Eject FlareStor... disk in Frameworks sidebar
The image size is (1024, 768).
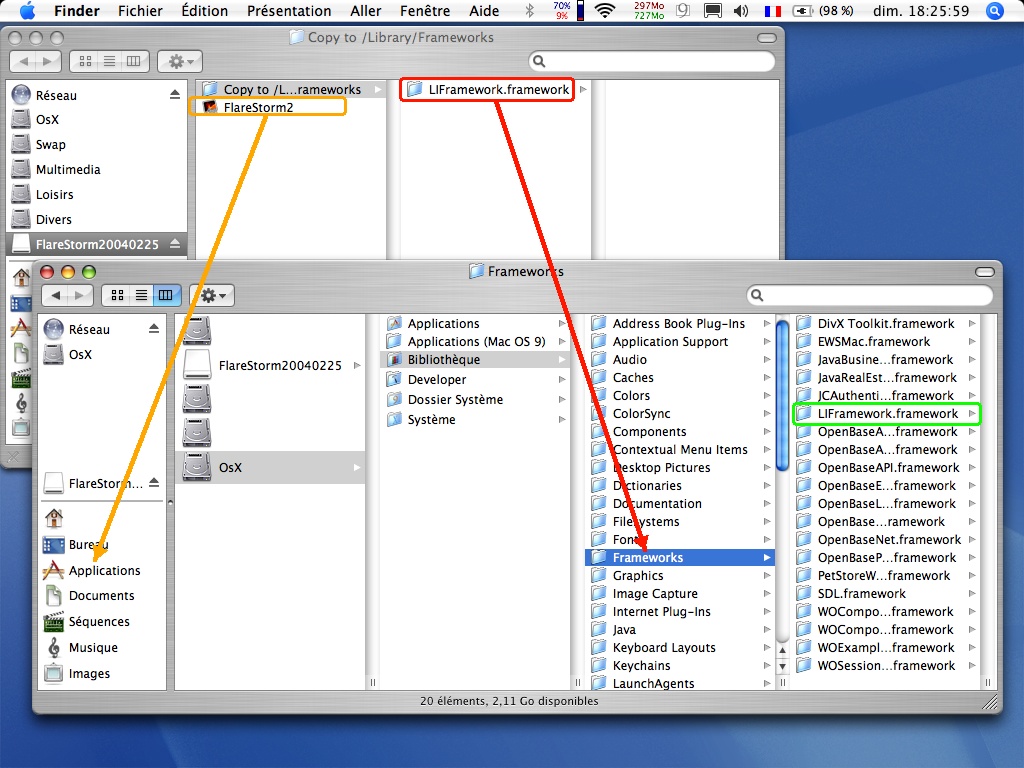(154, 483)
